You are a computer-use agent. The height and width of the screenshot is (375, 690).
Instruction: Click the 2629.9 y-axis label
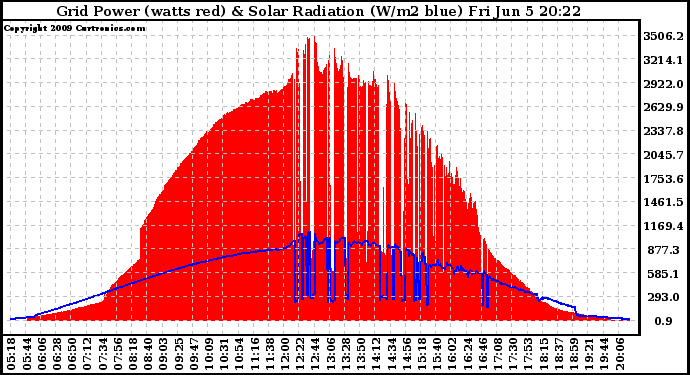[663, 107]
